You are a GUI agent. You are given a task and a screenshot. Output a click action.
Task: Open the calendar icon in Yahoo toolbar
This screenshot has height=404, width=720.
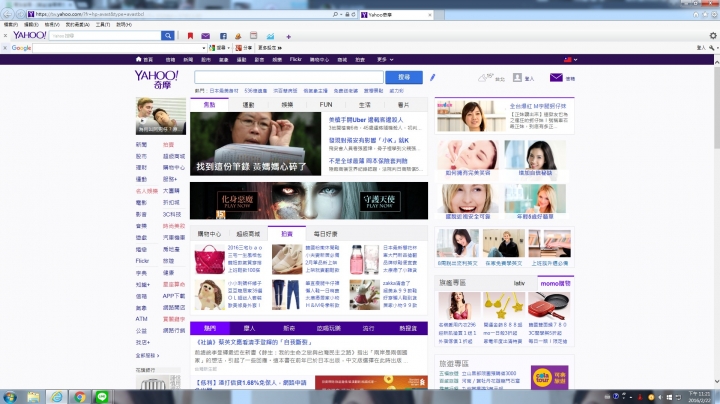[253, 35]
